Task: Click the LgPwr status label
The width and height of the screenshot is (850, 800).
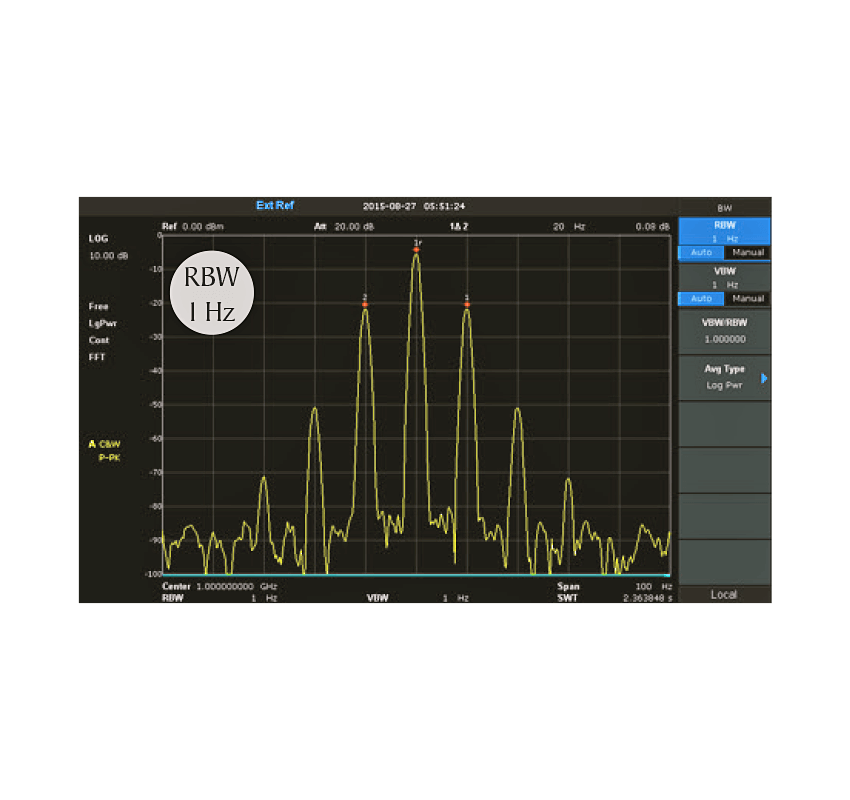Action: tap(102, 324)
